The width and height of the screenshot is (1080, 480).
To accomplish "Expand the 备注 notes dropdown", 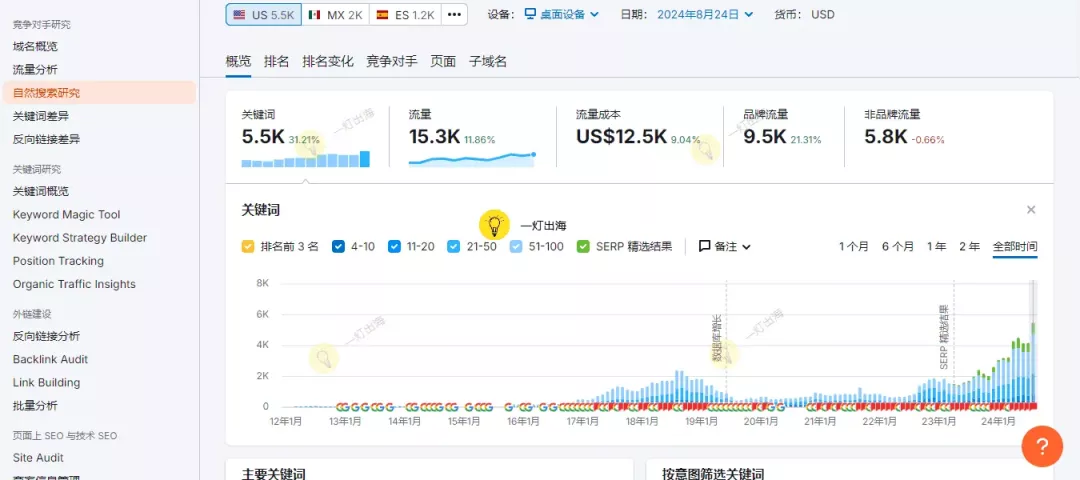I will click(x=746, y=247).
